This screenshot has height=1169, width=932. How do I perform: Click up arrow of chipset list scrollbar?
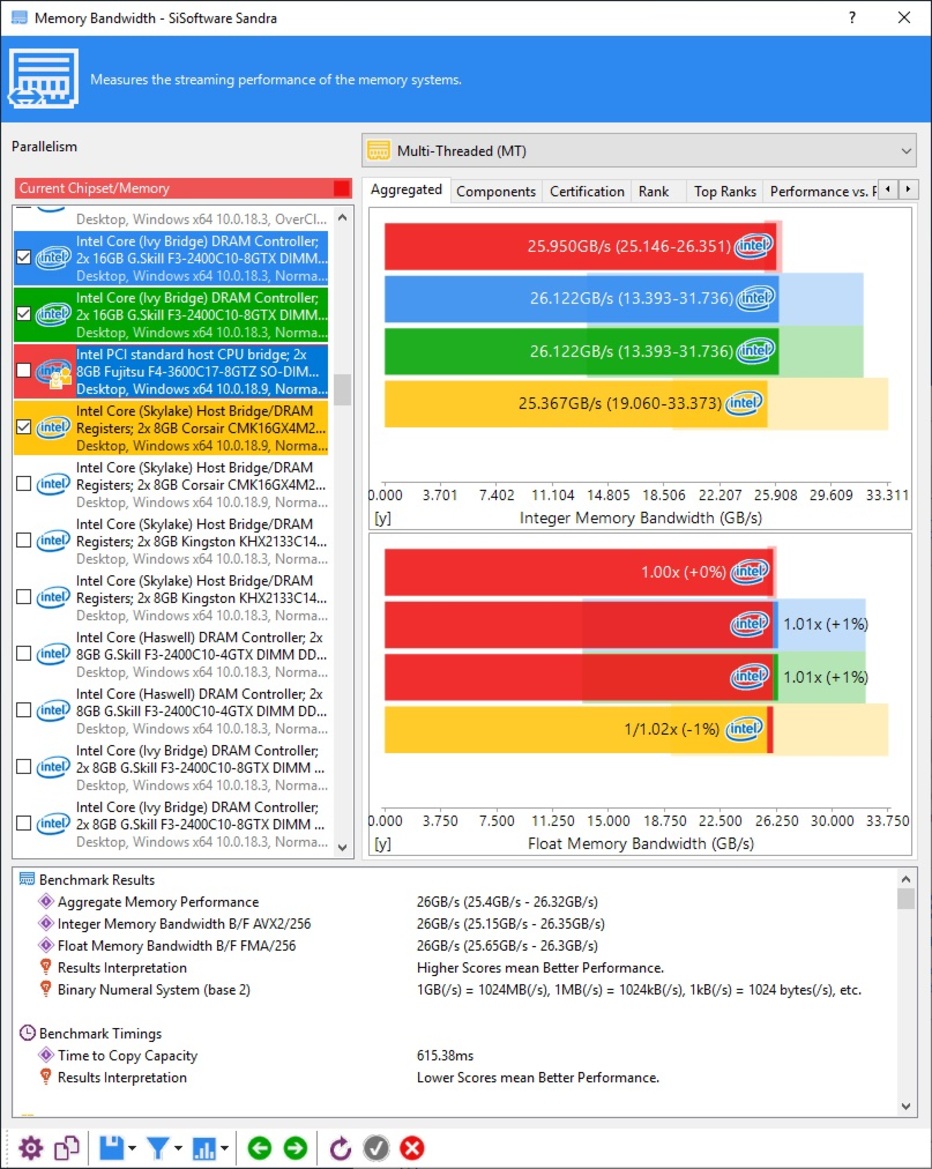[x=342, y=218]
